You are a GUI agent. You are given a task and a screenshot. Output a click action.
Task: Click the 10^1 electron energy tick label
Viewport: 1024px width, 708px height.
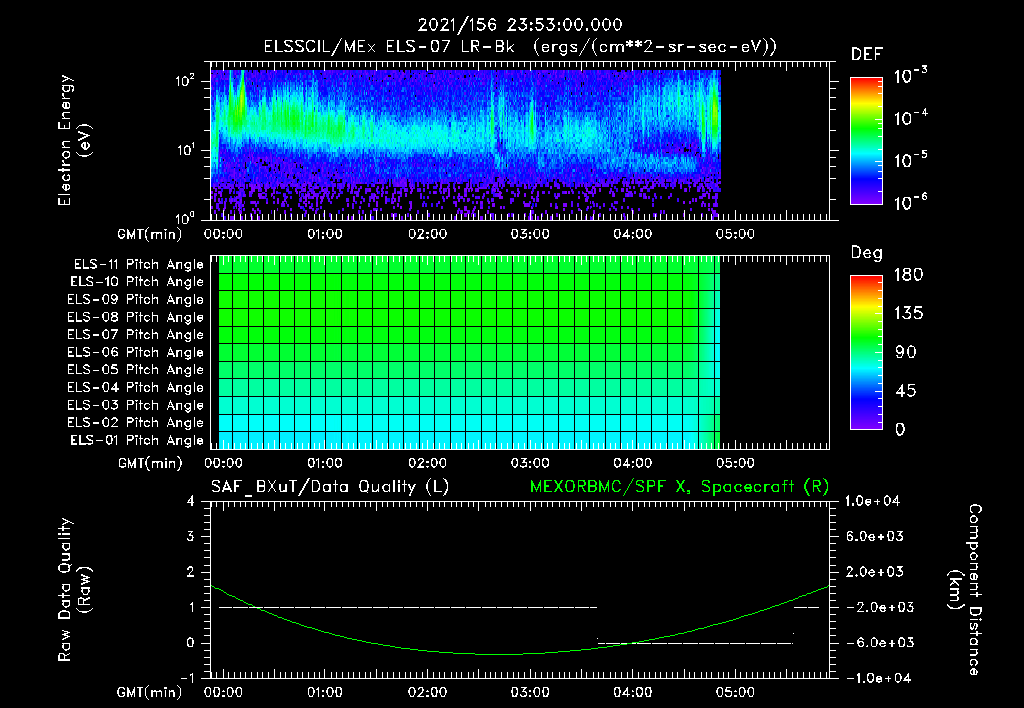[x=185, y=150]
